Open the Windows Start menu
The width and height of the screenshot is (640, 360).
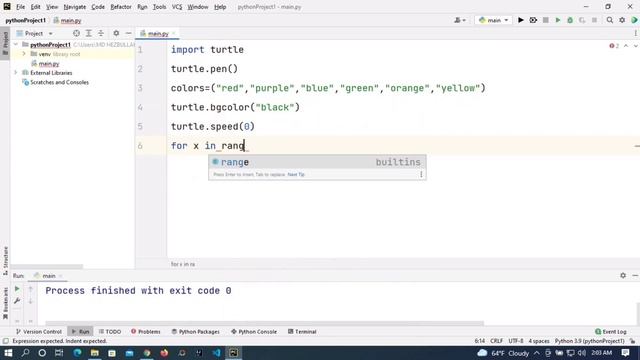8,353
